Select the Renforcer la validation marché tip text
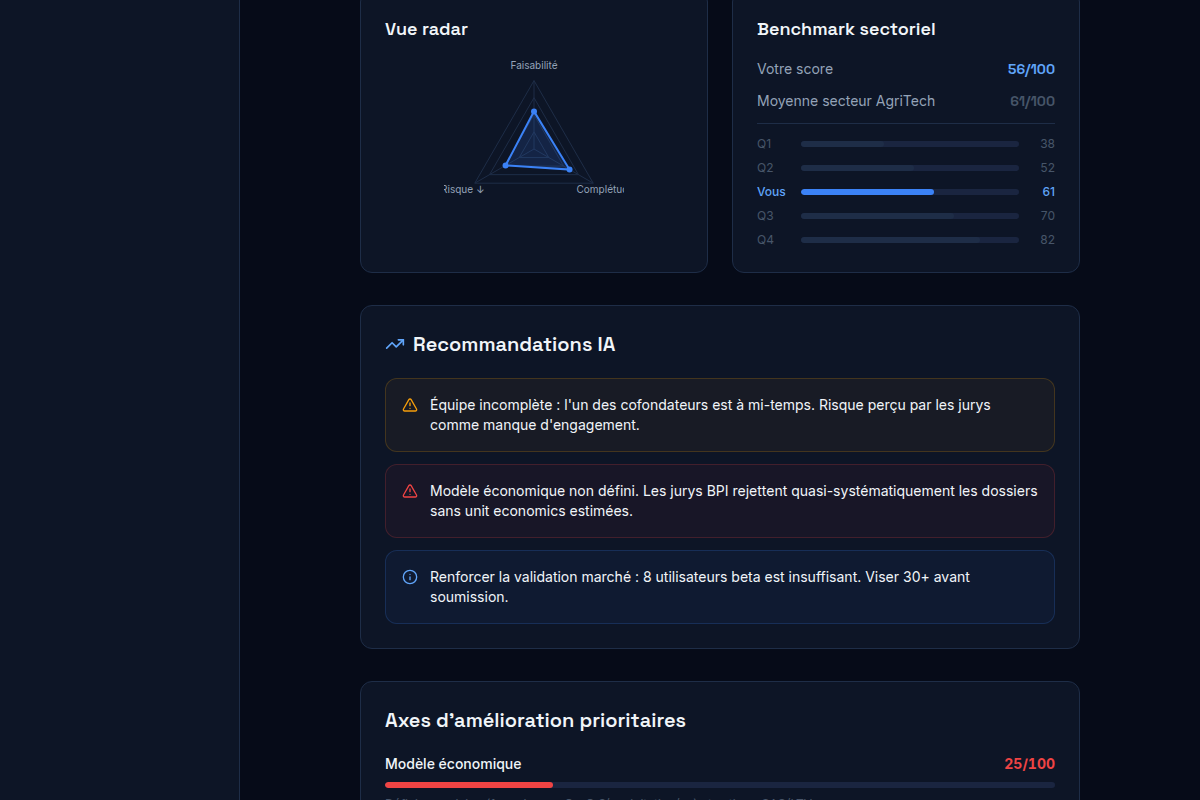 pos(700,587)
